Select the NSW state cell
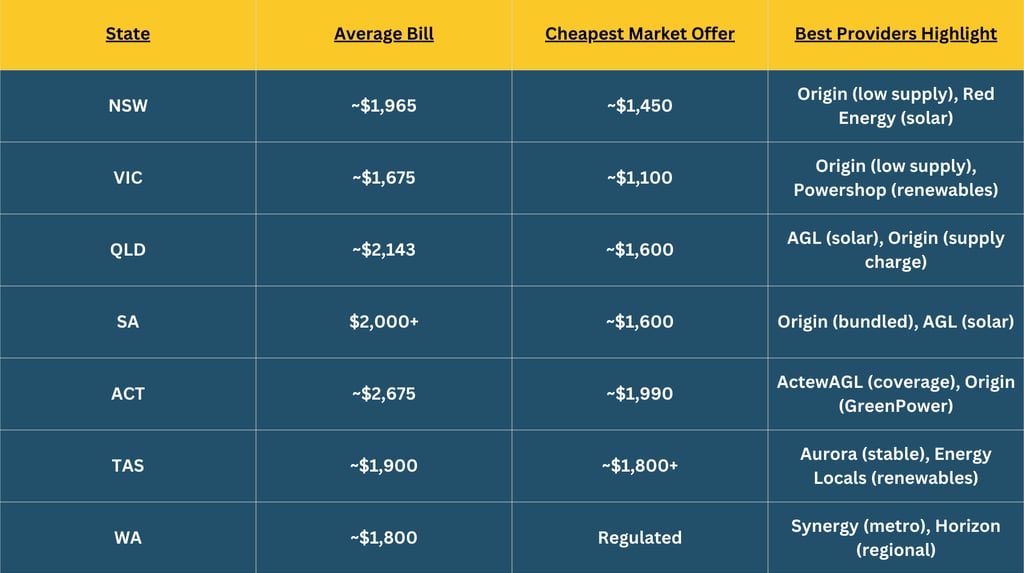Screen dimensions: 1024x573 (x=128, y=106)
